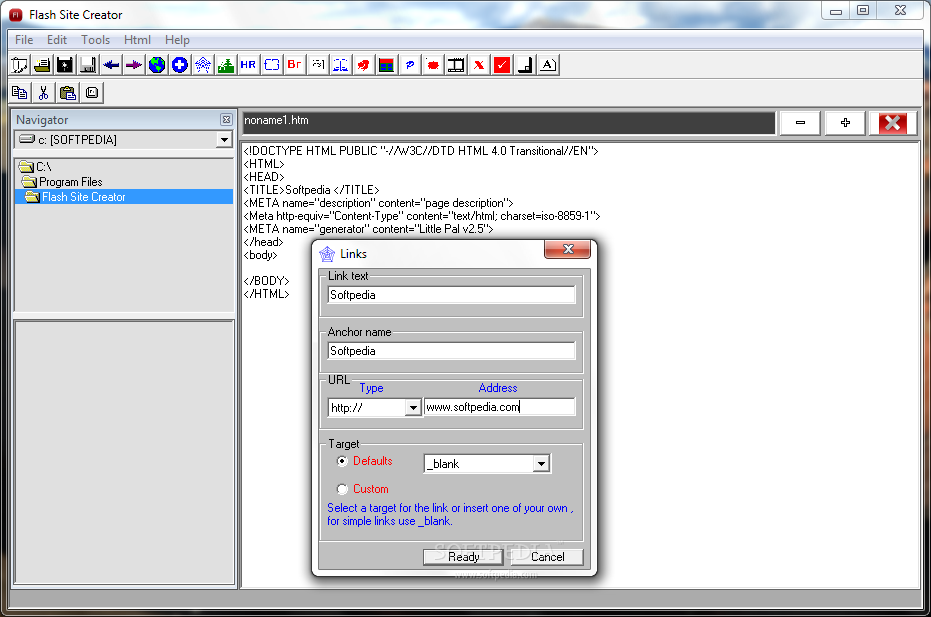Screen dimensions: 931x617
Task: Click the green landscape image icon
Action: click(226, 65)
